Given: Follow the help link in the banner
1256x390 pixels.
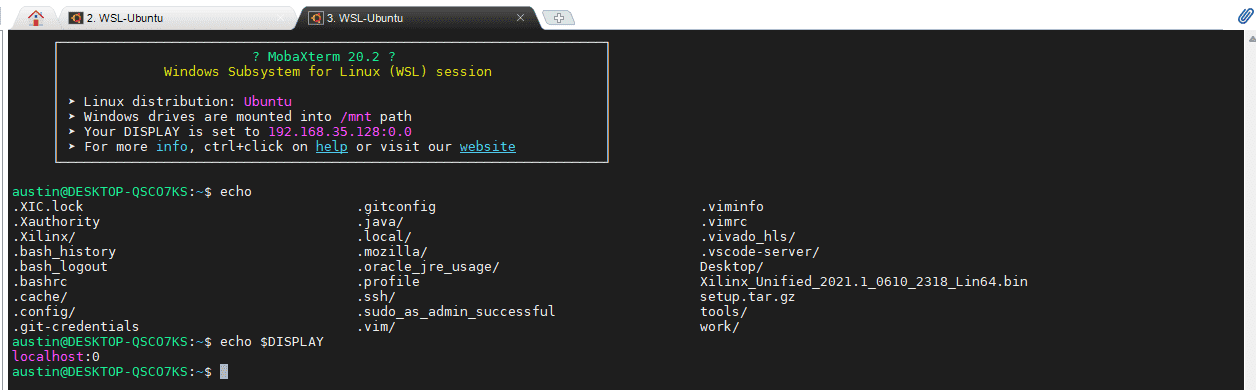Looking at the screenshot, I should (331, 146).
